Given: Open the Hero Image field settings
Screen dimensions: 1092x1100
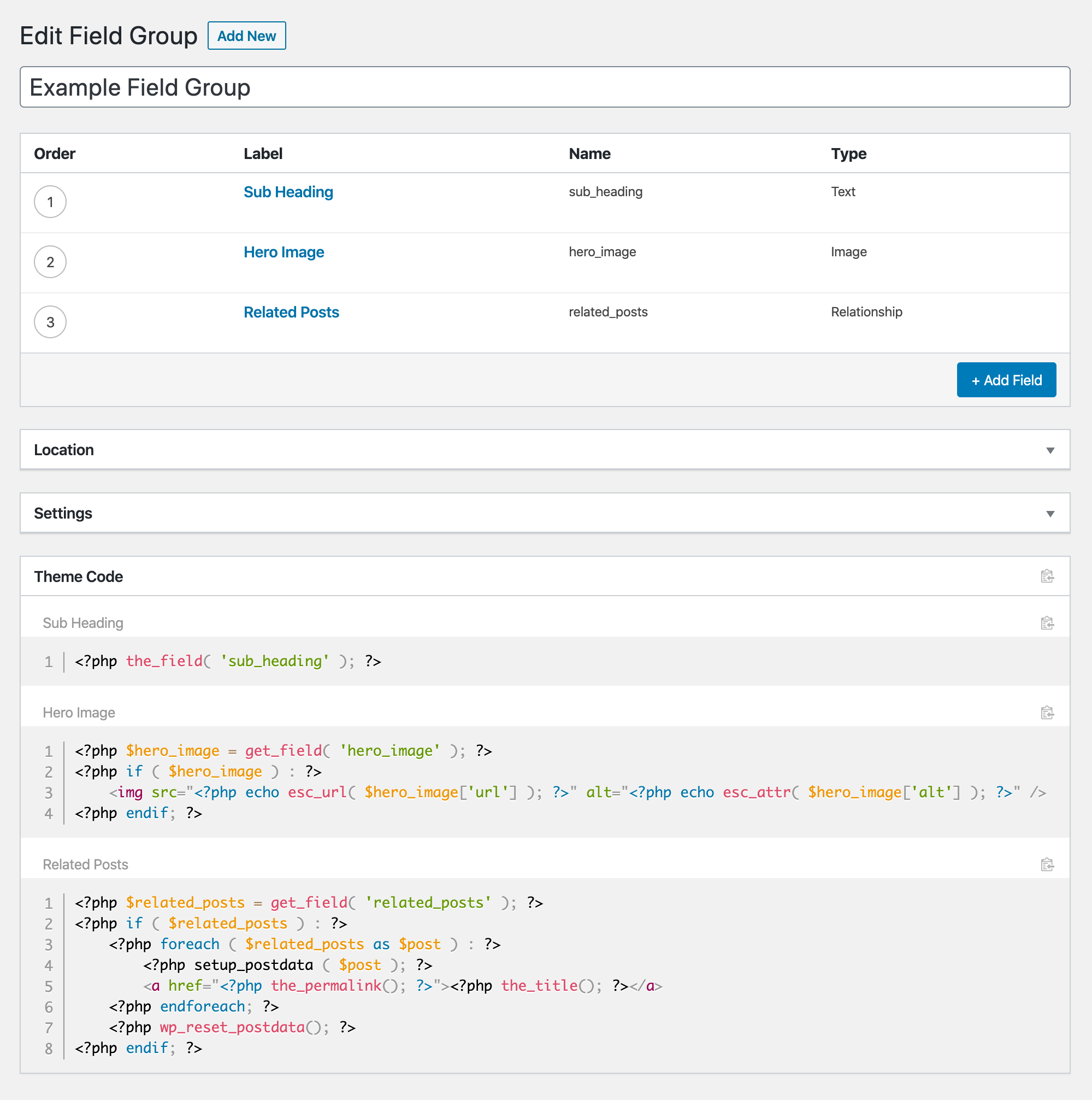Looking at the screenshot, I should 284,252.
